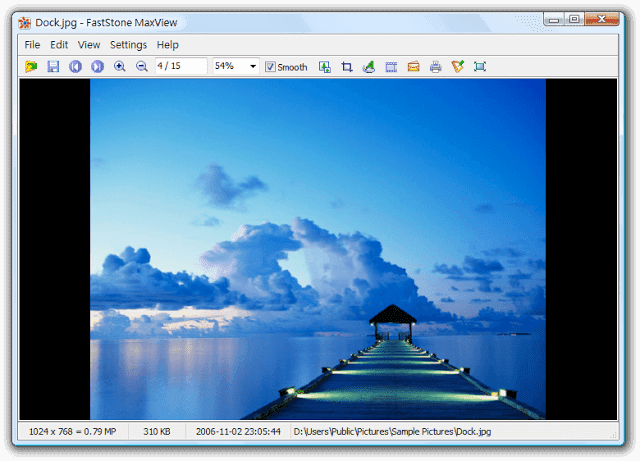Viewport: 640px width, 461px height.
Task: Switch to full screen view icon
Action: pos(480,67)
